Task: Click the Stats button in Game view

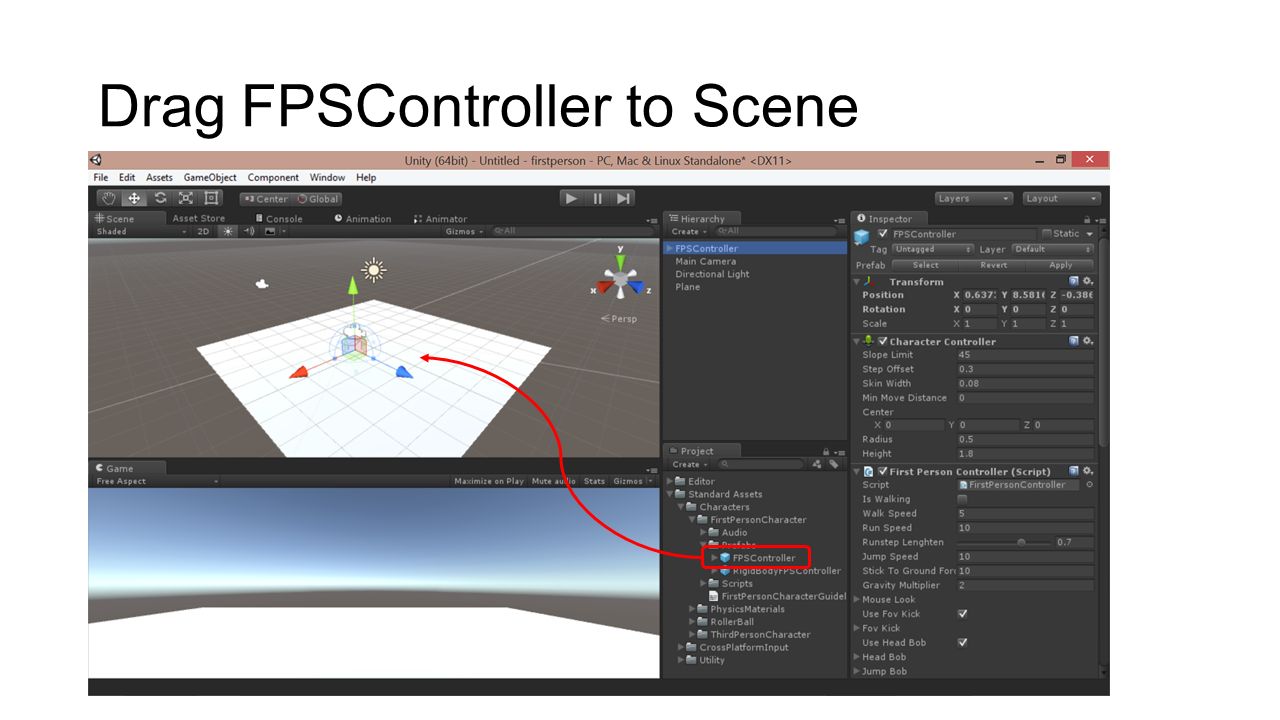Action: click(x=594, y=481)
